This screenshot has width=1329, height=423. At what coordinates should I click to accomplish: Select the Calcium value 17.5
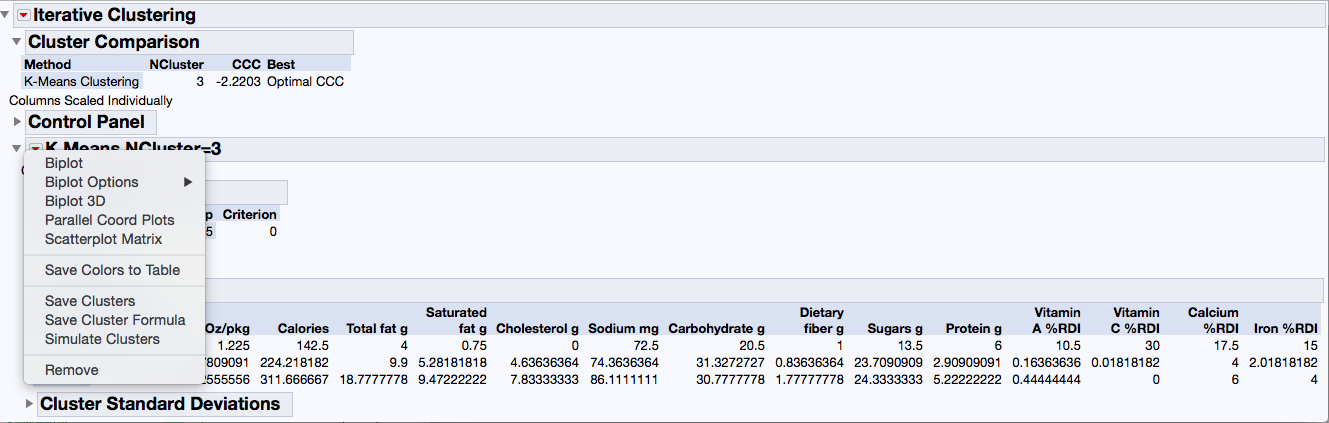[x=1225, y=345]
